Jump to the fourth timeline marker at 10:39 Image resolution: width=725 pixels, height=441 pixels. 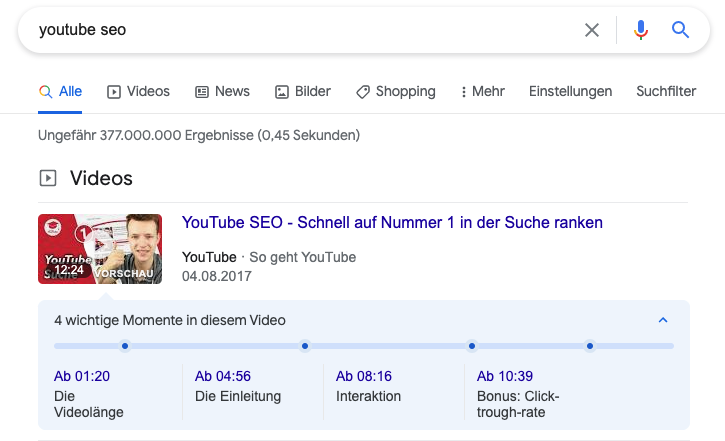590,346
